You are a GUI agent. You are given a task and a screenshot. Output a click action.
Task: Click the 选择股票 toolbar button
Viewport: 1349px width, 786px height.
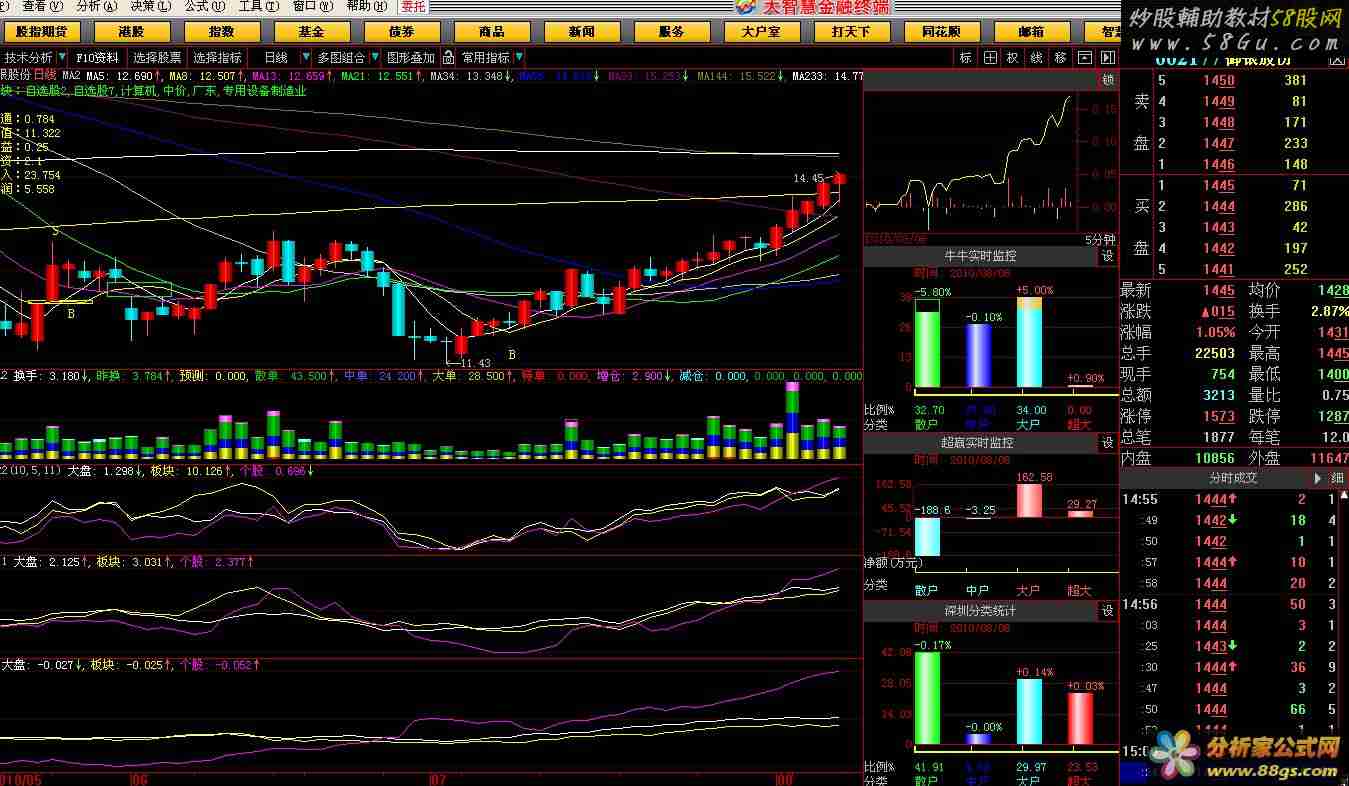(x=158, y=58)
